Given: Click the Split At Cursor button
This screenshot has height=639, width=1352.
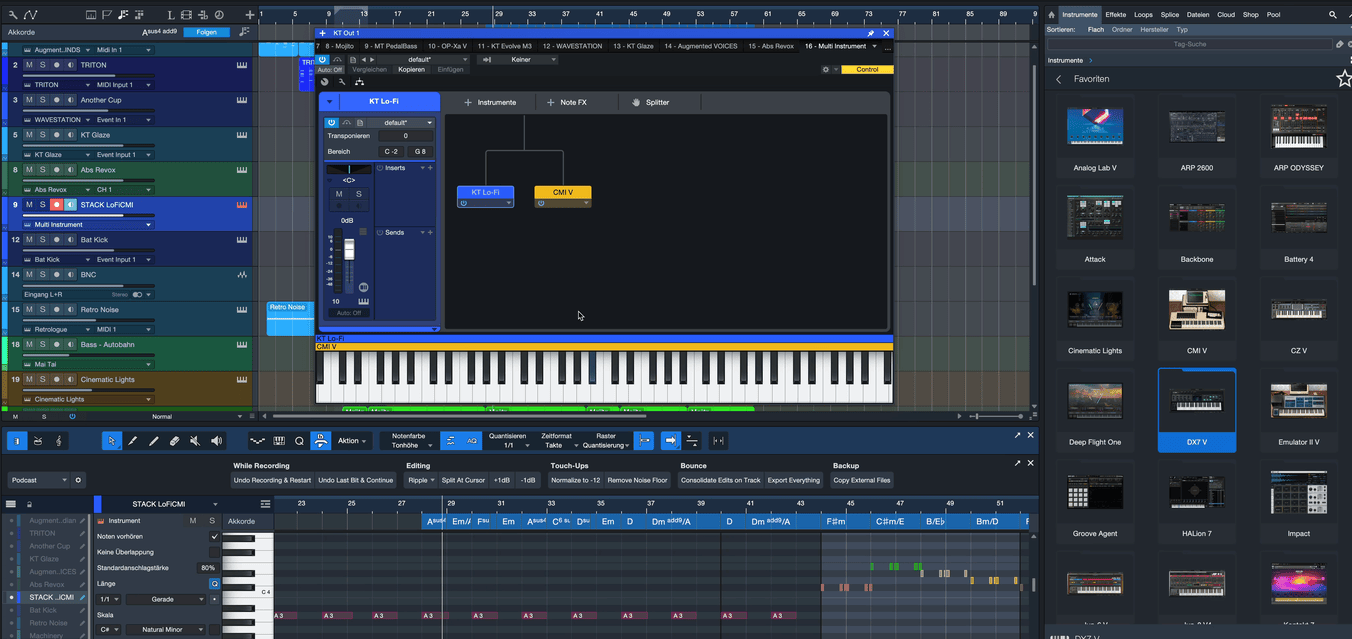Looking at the screenshot, I should point(463,480).
